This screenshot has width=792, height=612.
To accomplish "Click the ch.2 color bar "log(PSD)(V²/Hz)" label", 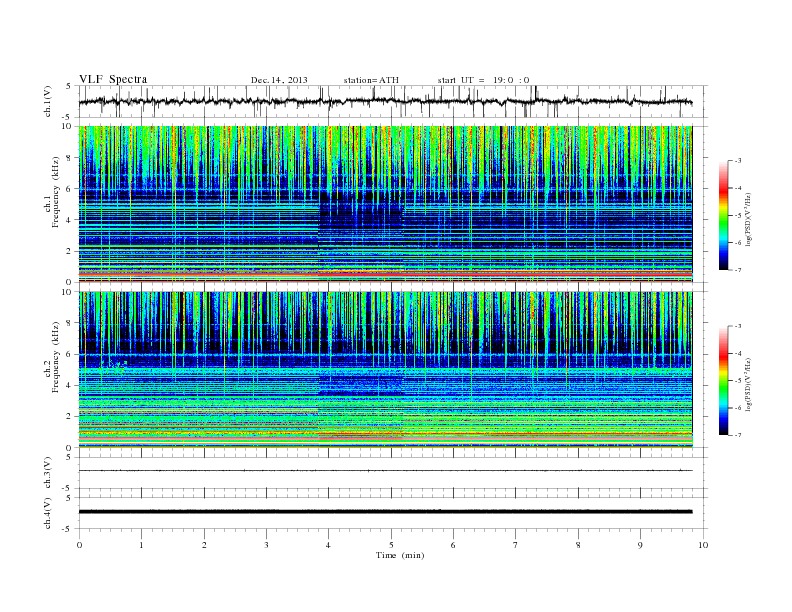I will [748, 384].
